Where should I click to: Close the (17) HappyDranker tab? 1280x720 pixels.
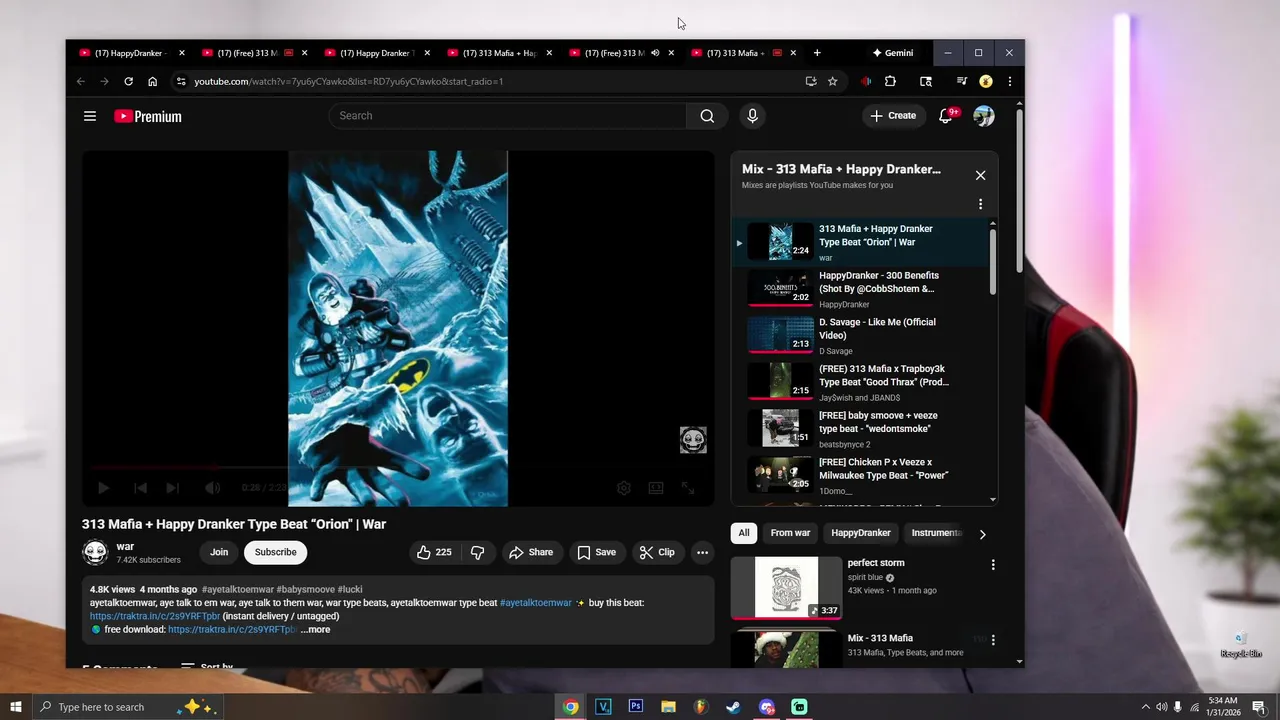point(182,53)
